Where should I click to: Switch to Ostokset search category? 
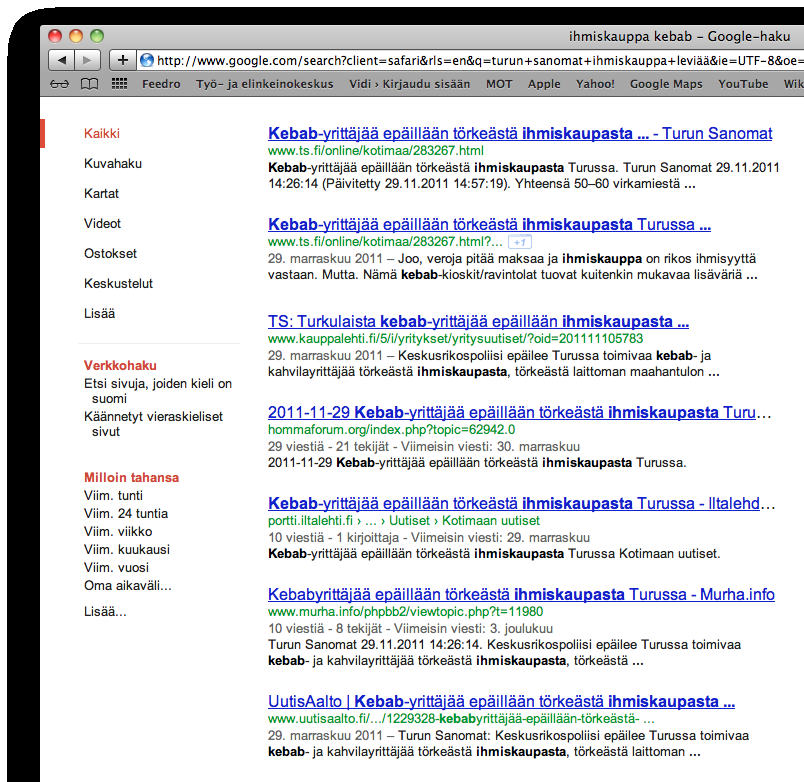pos(110,253)
